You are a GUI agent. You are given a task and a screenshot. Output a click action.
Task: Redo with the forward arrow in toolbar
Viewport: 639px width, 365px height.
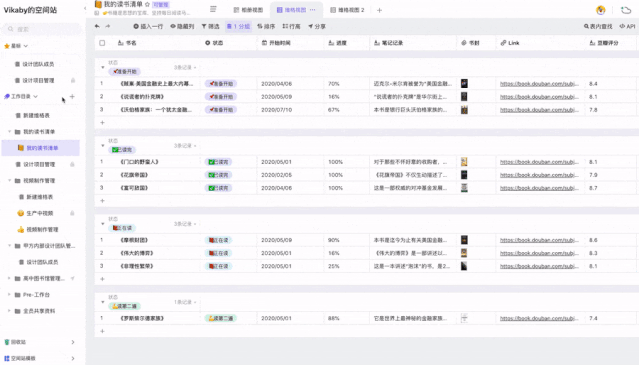[x=108, y=26]
